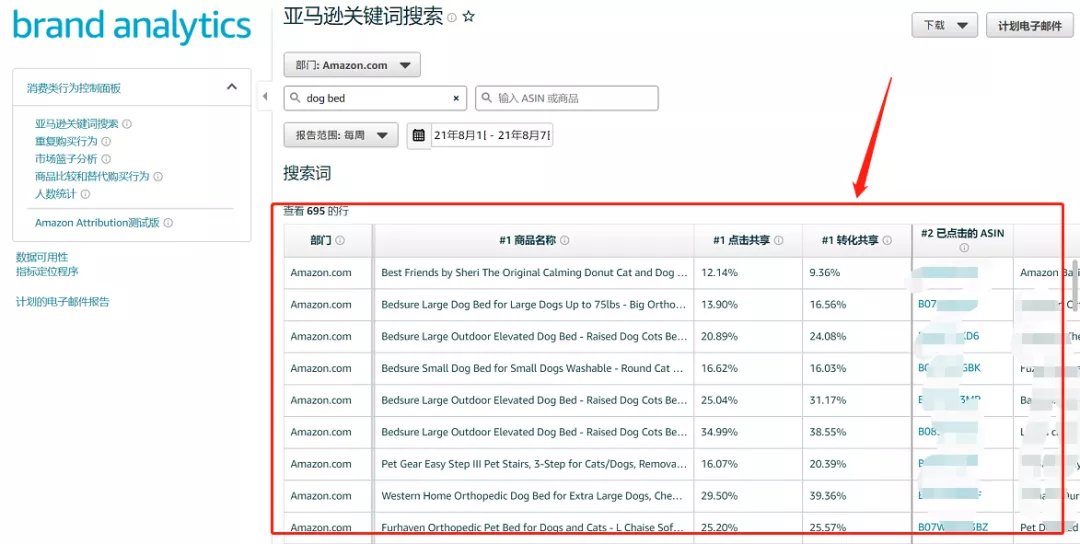Click the 9.36% conversion share cell
This screenshot has height=544, width=1080.
coord(857,273)
